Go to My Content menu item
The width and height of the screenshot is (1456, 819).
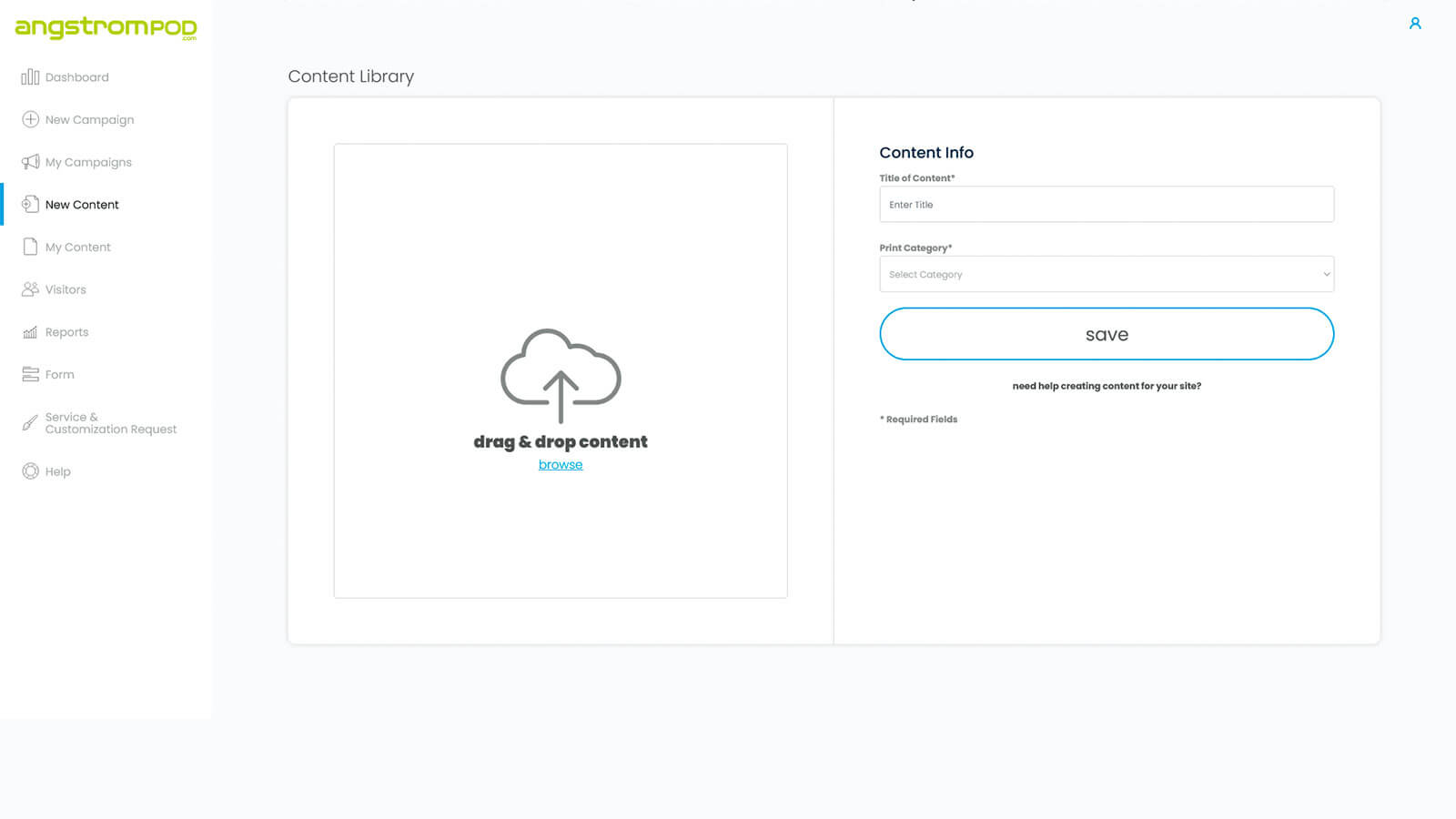[x=77, y=247]
